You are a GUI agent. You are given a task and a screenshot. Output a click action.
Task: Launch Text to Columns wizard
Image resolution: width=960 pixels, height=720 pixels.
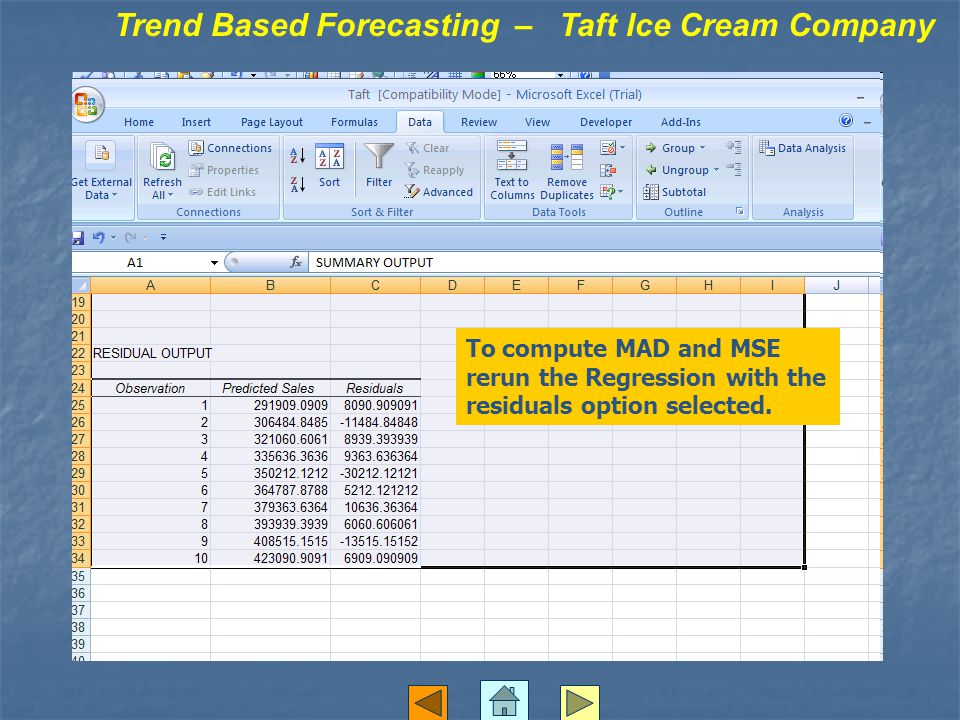pos(512,170)
